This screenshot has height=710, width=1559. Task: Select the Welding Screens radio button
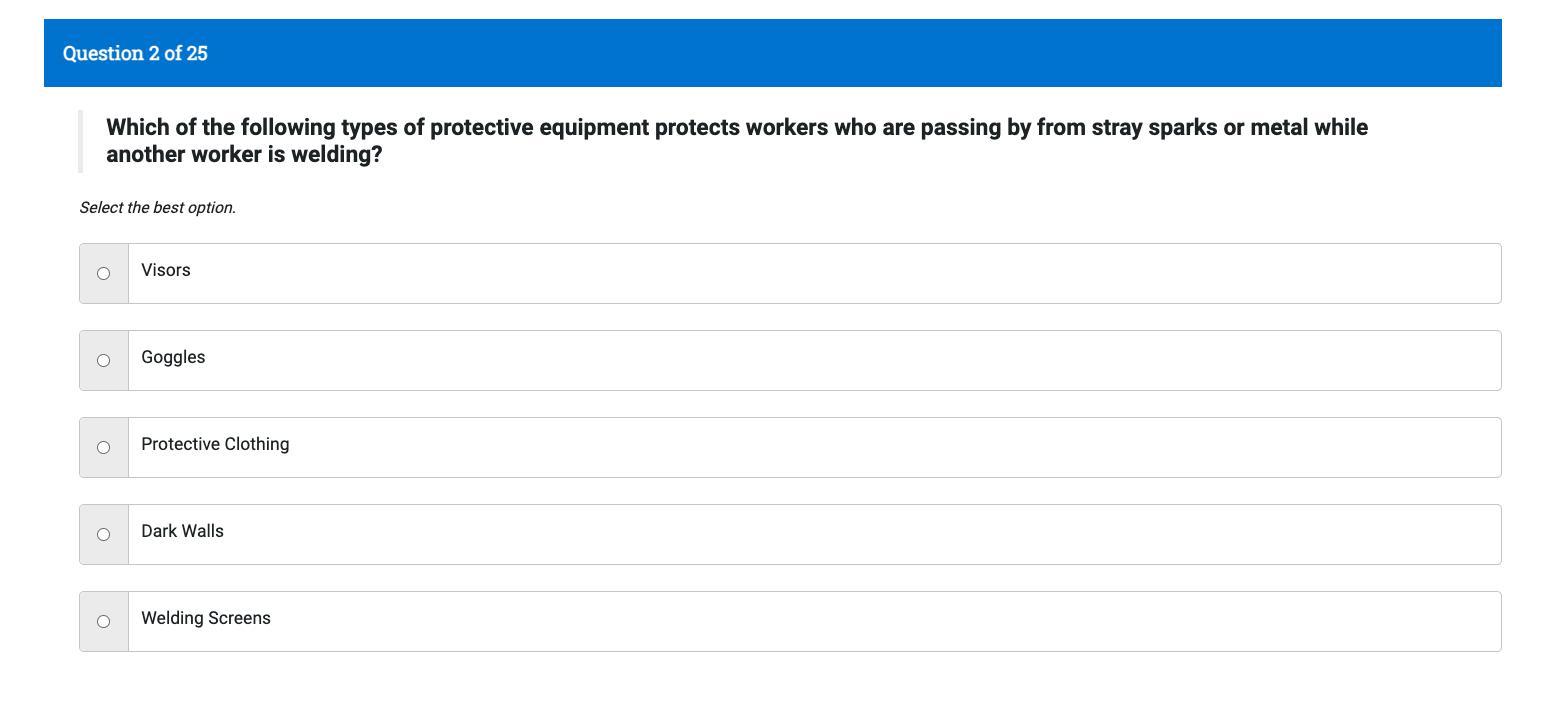coord(103,621)
